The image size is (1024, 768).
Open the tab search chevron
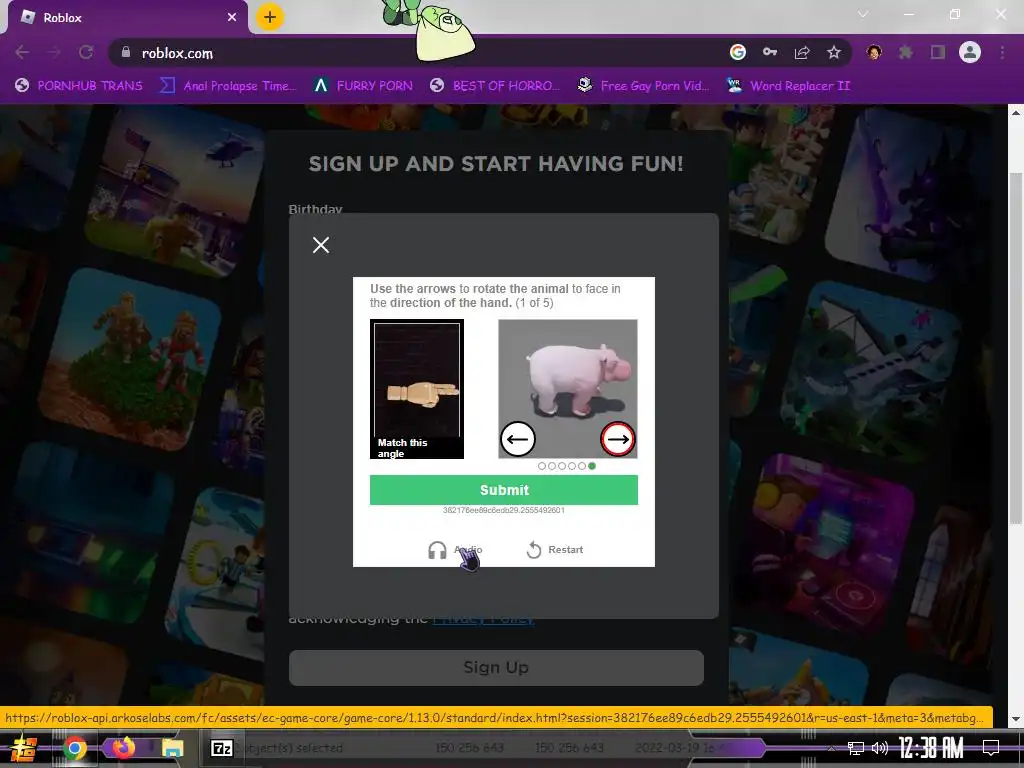coord(863,14)
